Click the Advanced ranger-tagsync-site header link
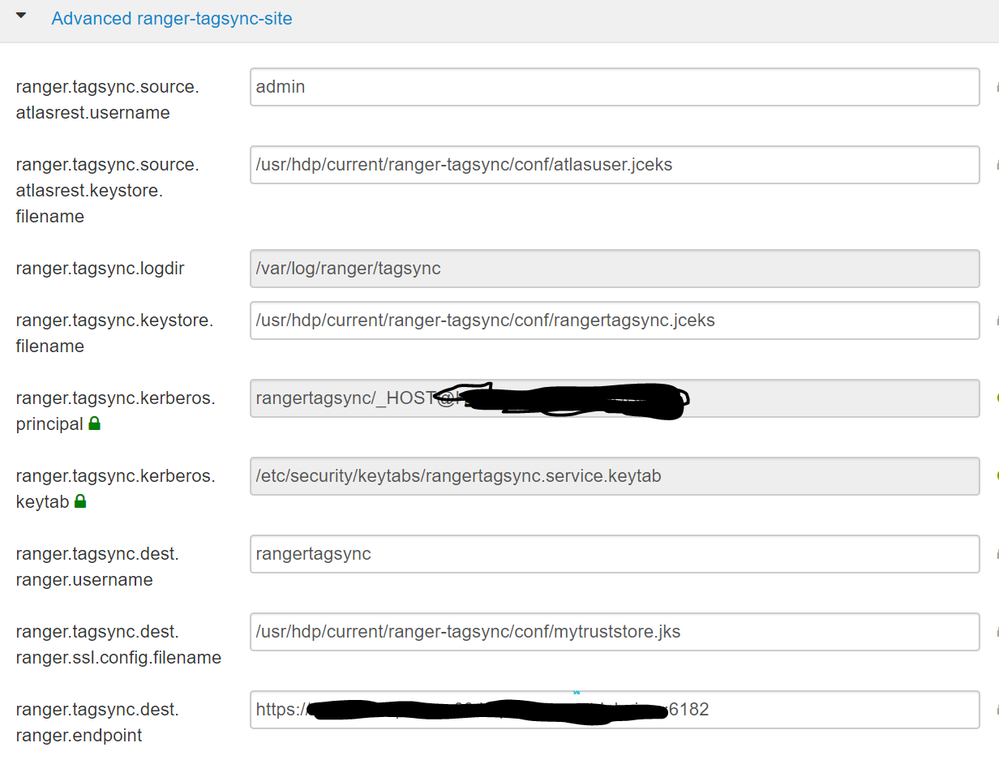The width and height of the screenshot is (999, 774). (x=171, y=19)
